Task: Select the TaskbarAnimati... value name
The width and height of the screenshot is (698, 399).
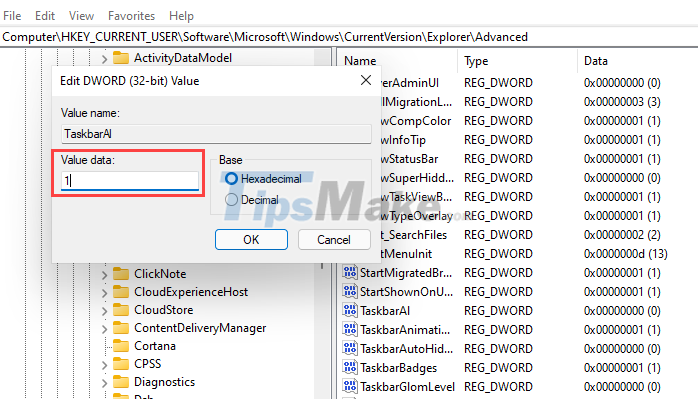Action: tap(405, 330)
